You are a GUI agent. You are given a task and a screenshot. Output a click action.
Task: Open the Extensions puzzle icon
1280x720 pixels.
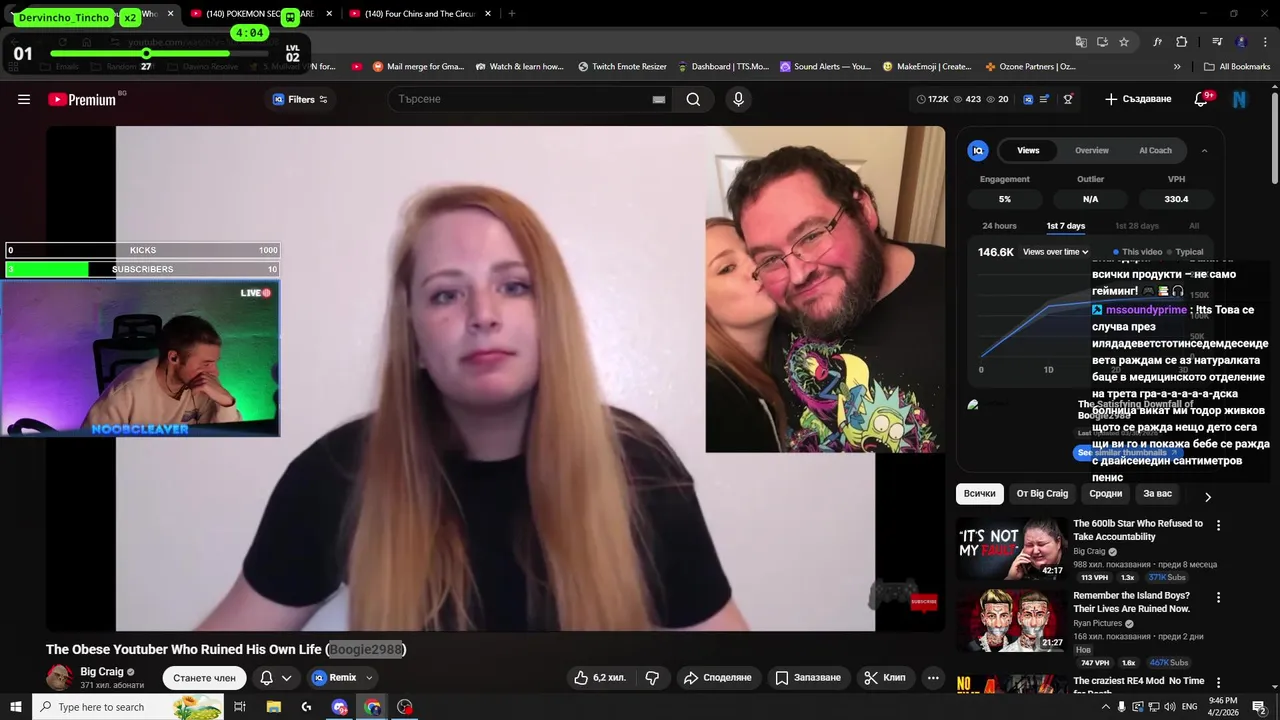[x=1181, y=42]
